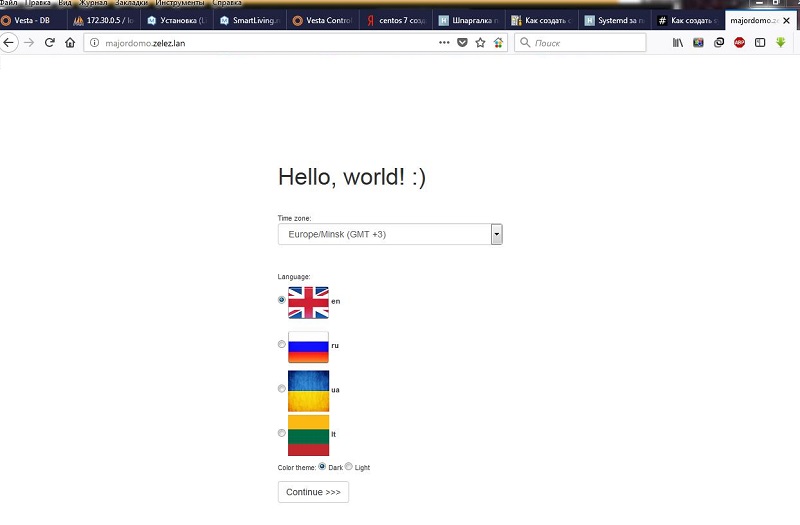This screenshot has height=525, width=800.
Task: Save page to Pocket icon
Action: [462, 43]
